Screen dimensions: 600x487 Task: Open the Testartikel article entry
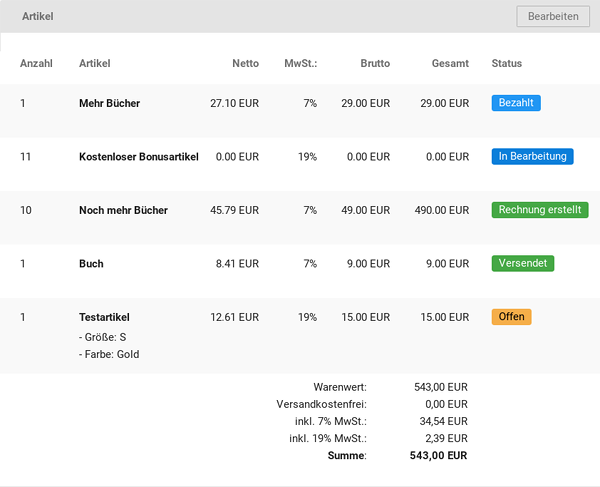click(x=104, y=317)
